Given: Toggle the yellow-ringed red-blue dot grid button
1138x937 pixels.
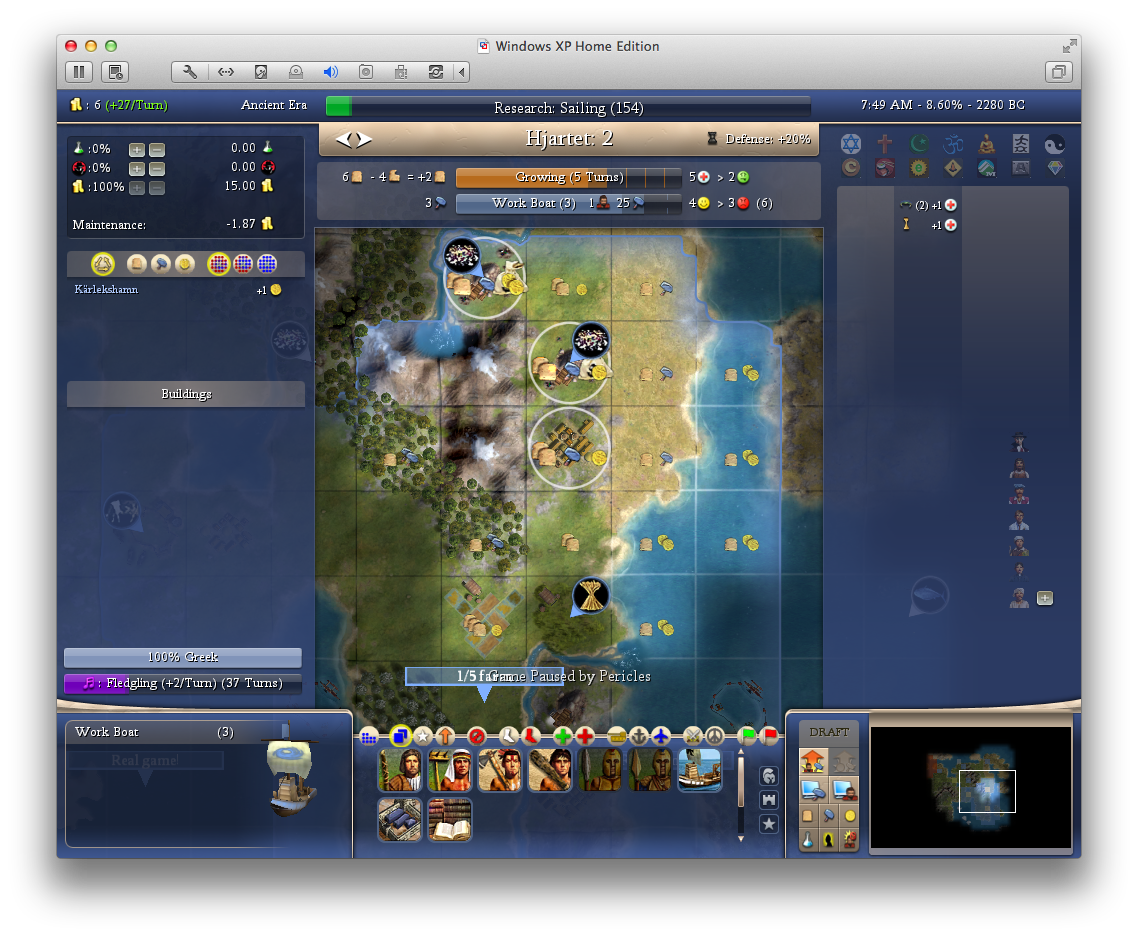Looking at the screenshot, I should coord(218,264).
